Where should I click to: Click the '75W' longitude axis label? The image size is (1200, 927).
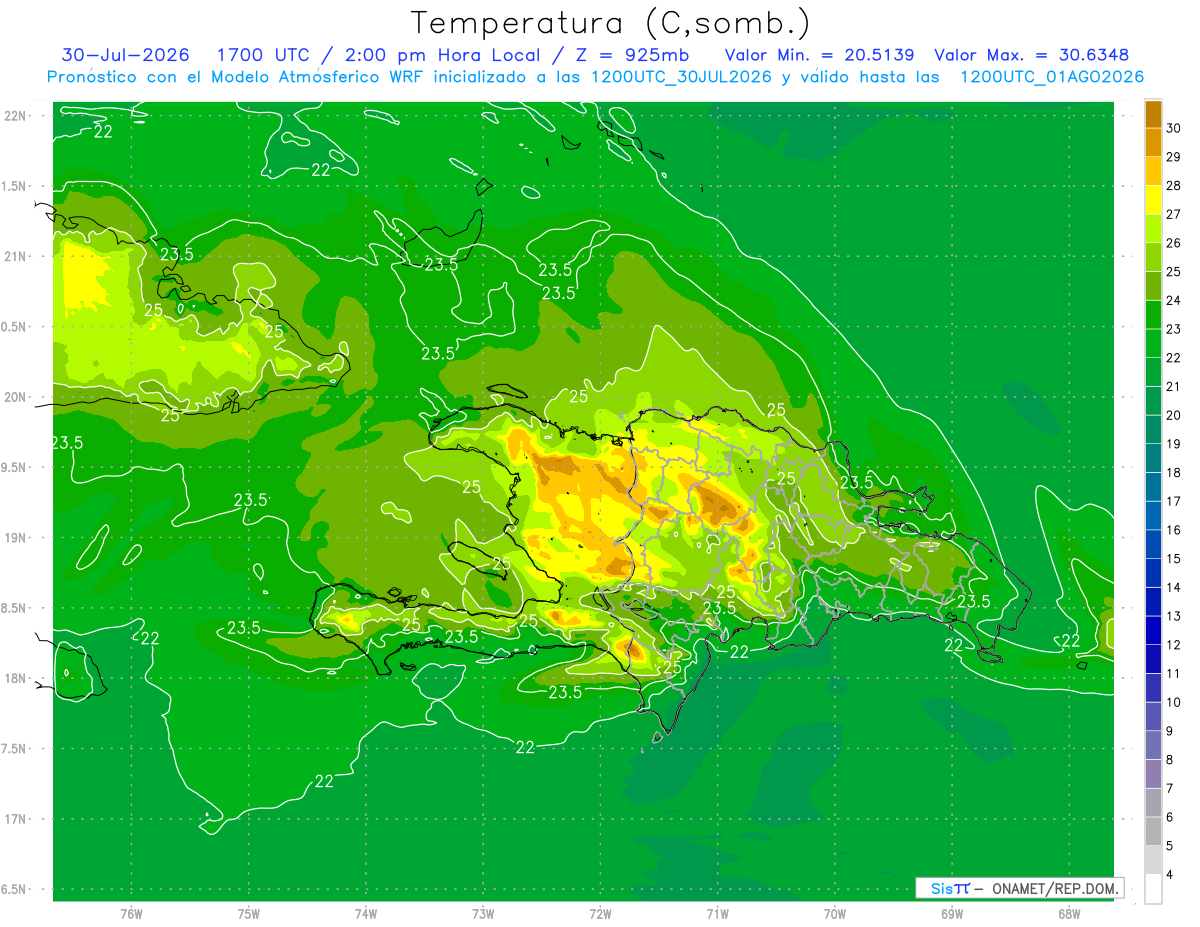tap(249, 914)
